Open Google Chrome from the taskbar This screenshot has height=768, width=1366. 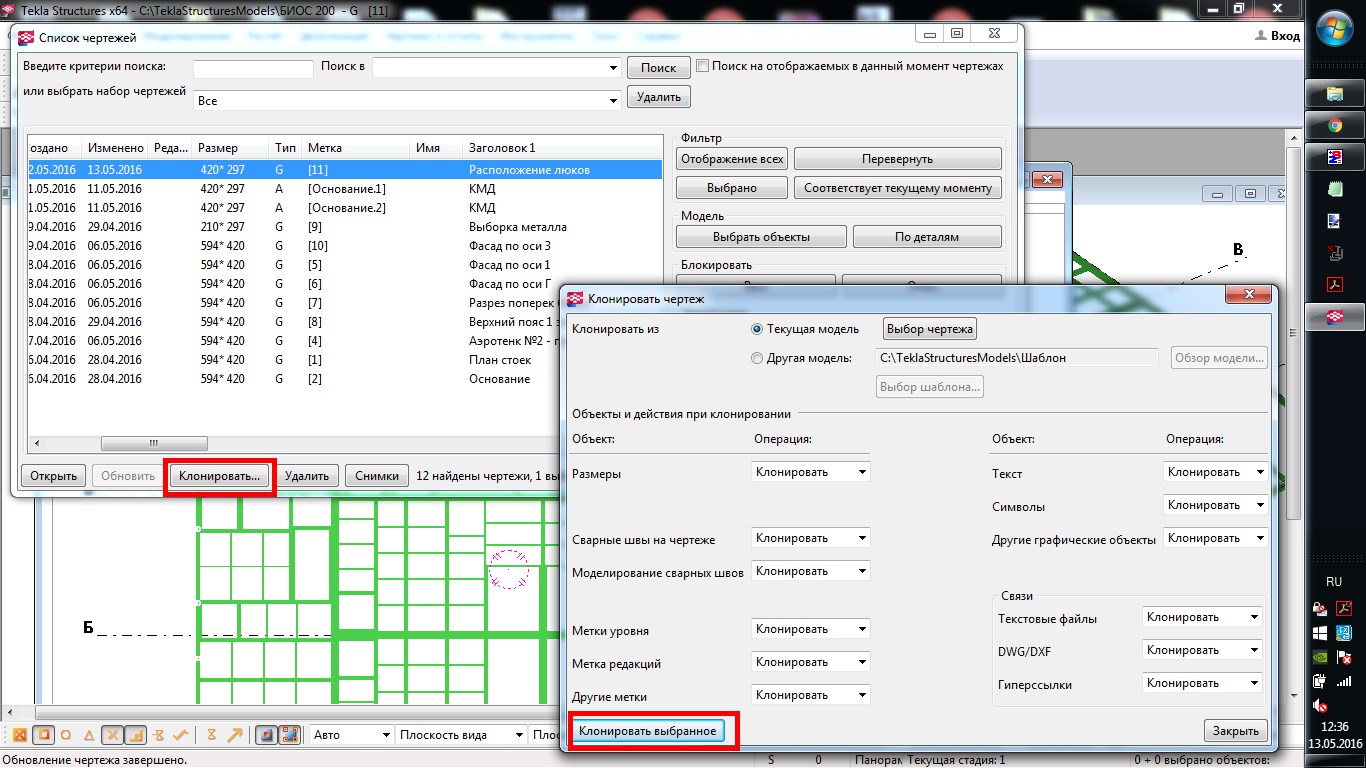[1334, 126]
